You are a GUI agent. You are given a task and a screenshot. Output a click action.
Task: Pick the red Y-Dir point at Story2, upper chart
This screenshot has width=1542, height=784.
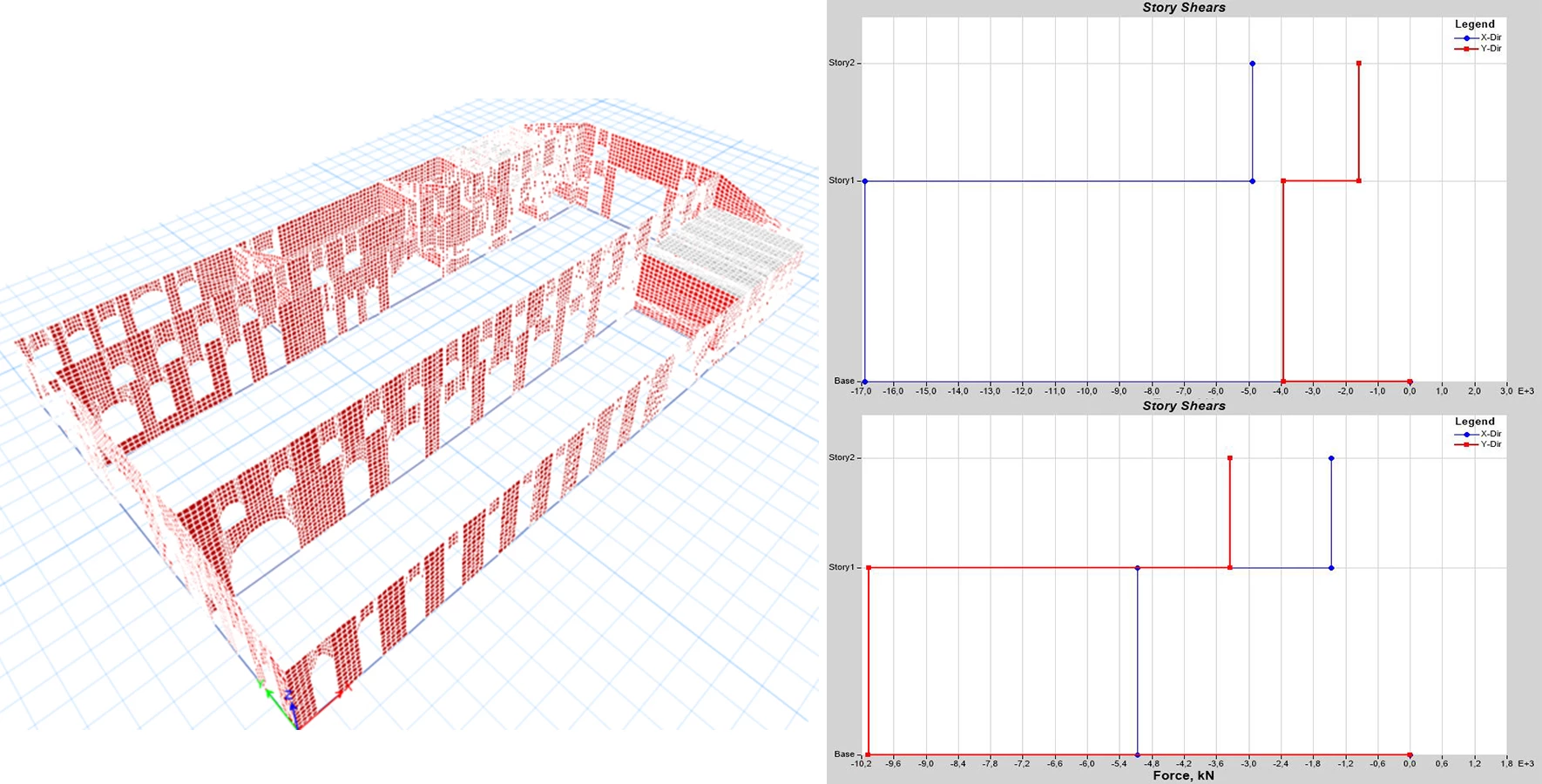pos(1359,64)
